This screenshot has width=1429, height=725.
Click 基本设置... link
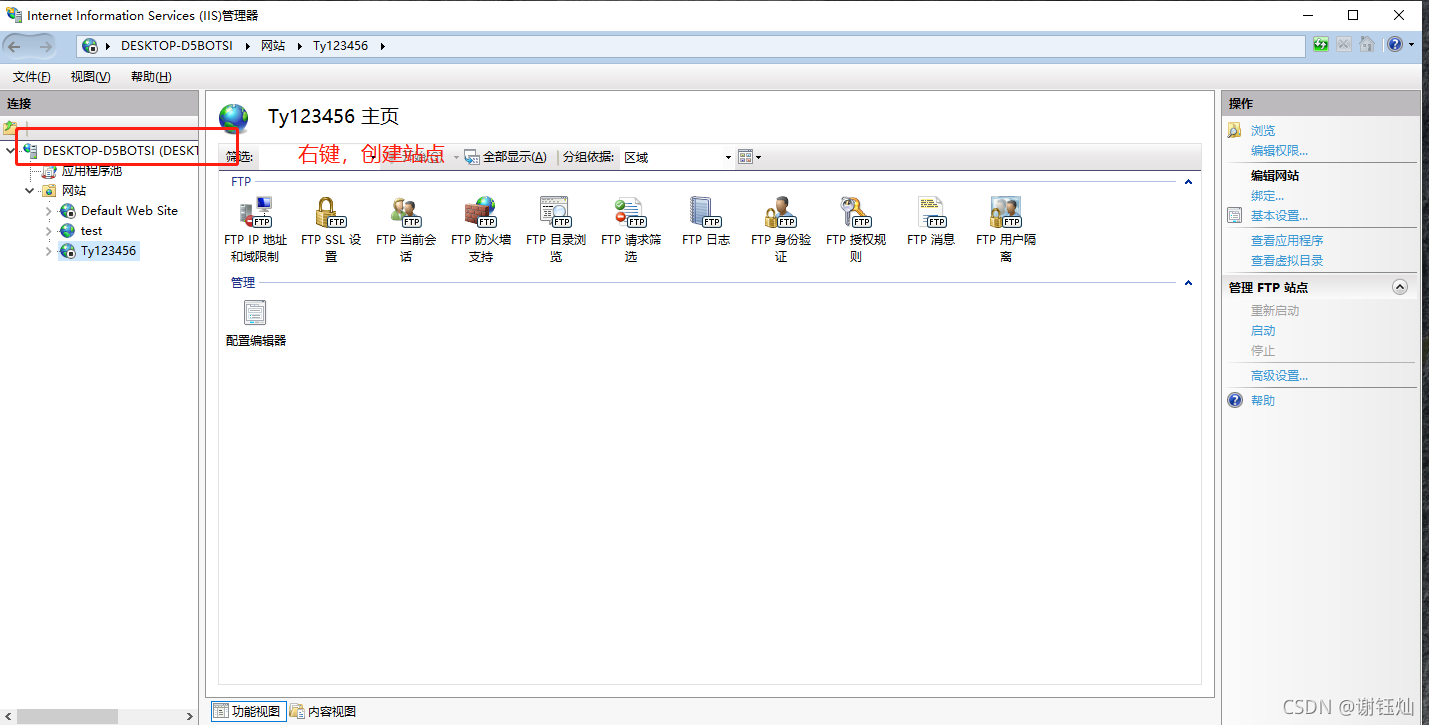point(1279,216)
